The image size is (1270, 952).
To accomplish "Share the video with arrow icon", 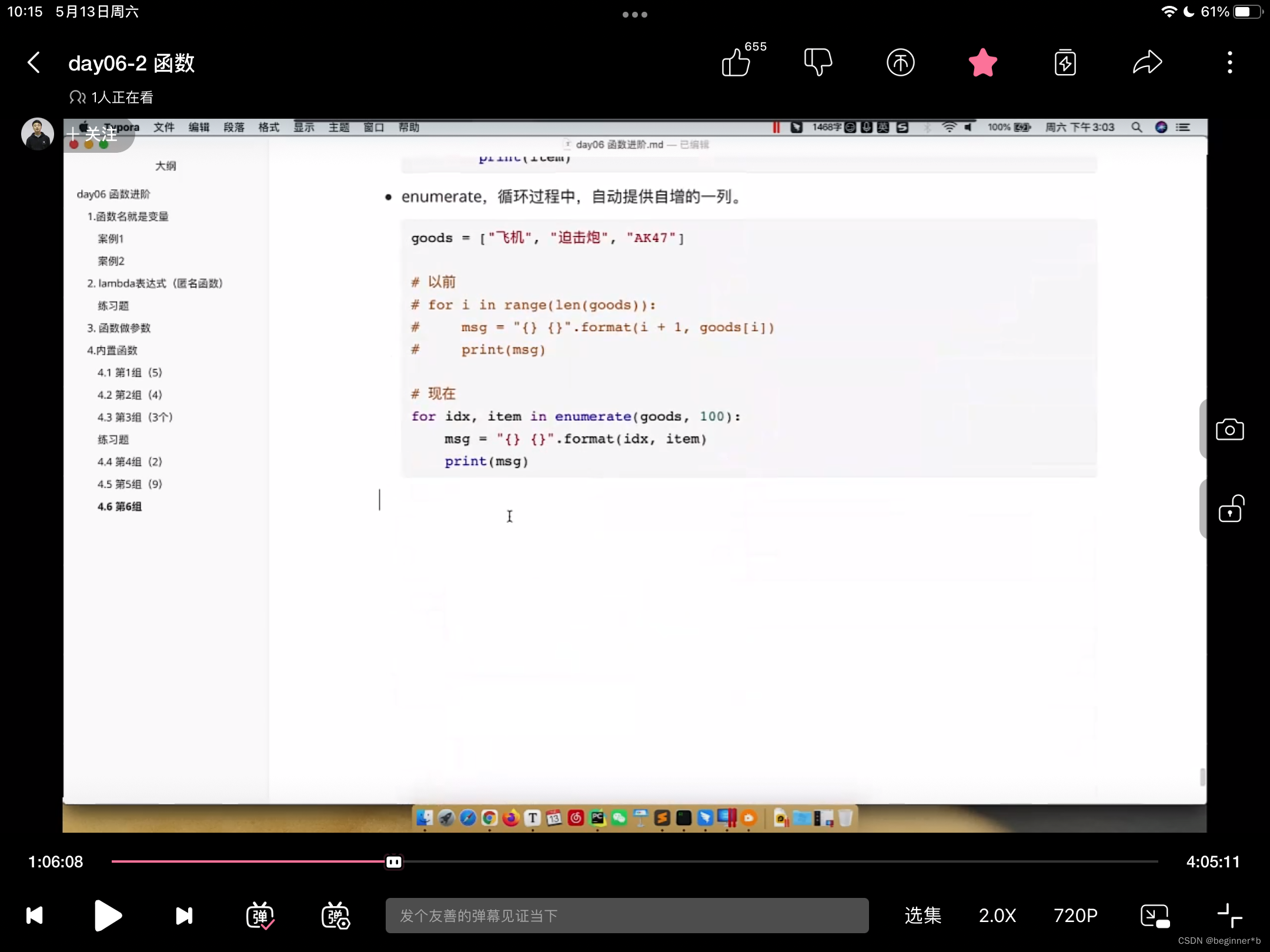I will click(x=1147, y=62).
